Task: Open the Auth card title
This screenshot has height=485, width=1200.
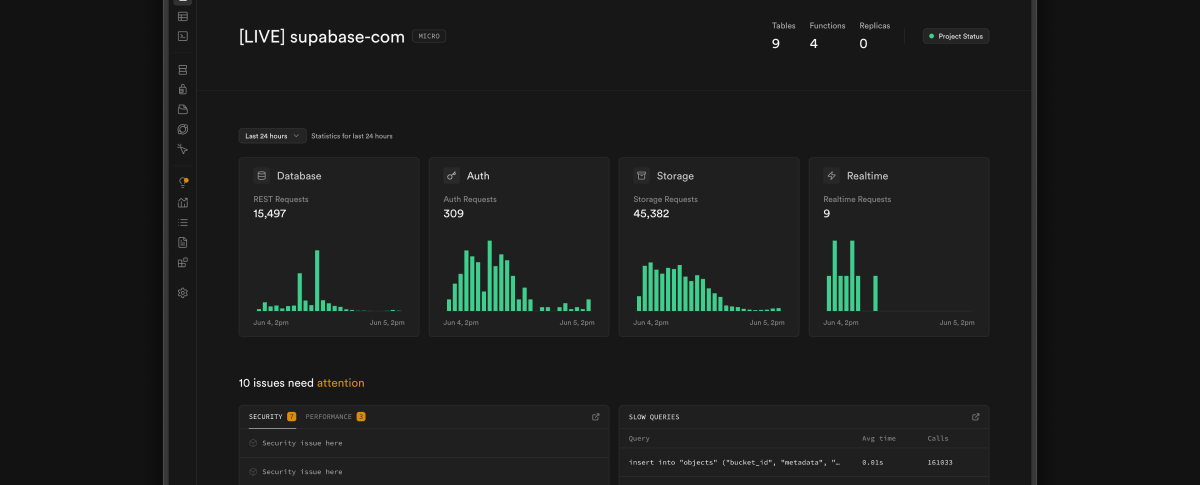Action: pyautogui.click(x=478, y=175)
